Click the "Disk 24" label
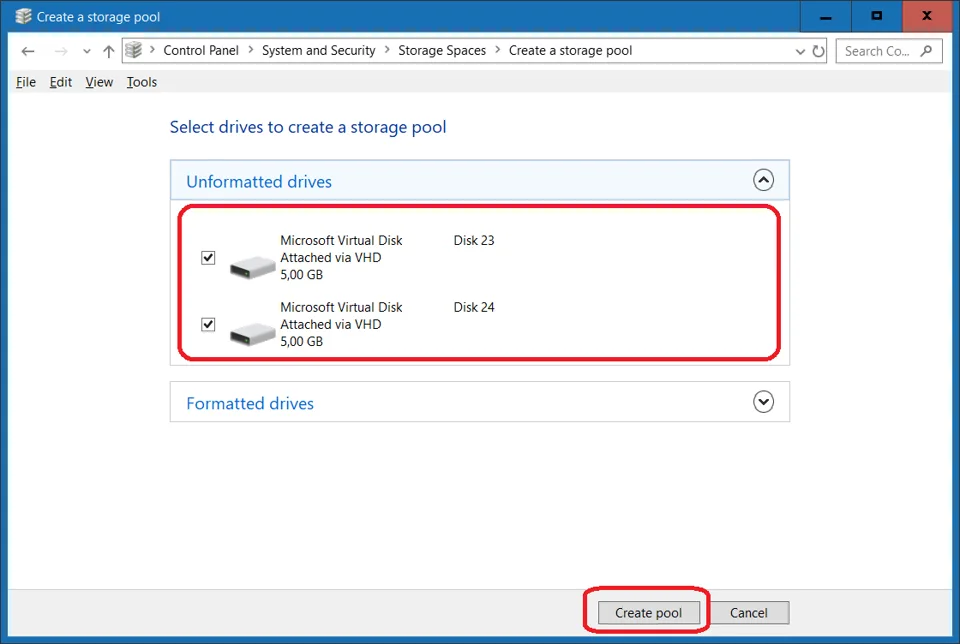960x644 pixels. tap(474, 307)
